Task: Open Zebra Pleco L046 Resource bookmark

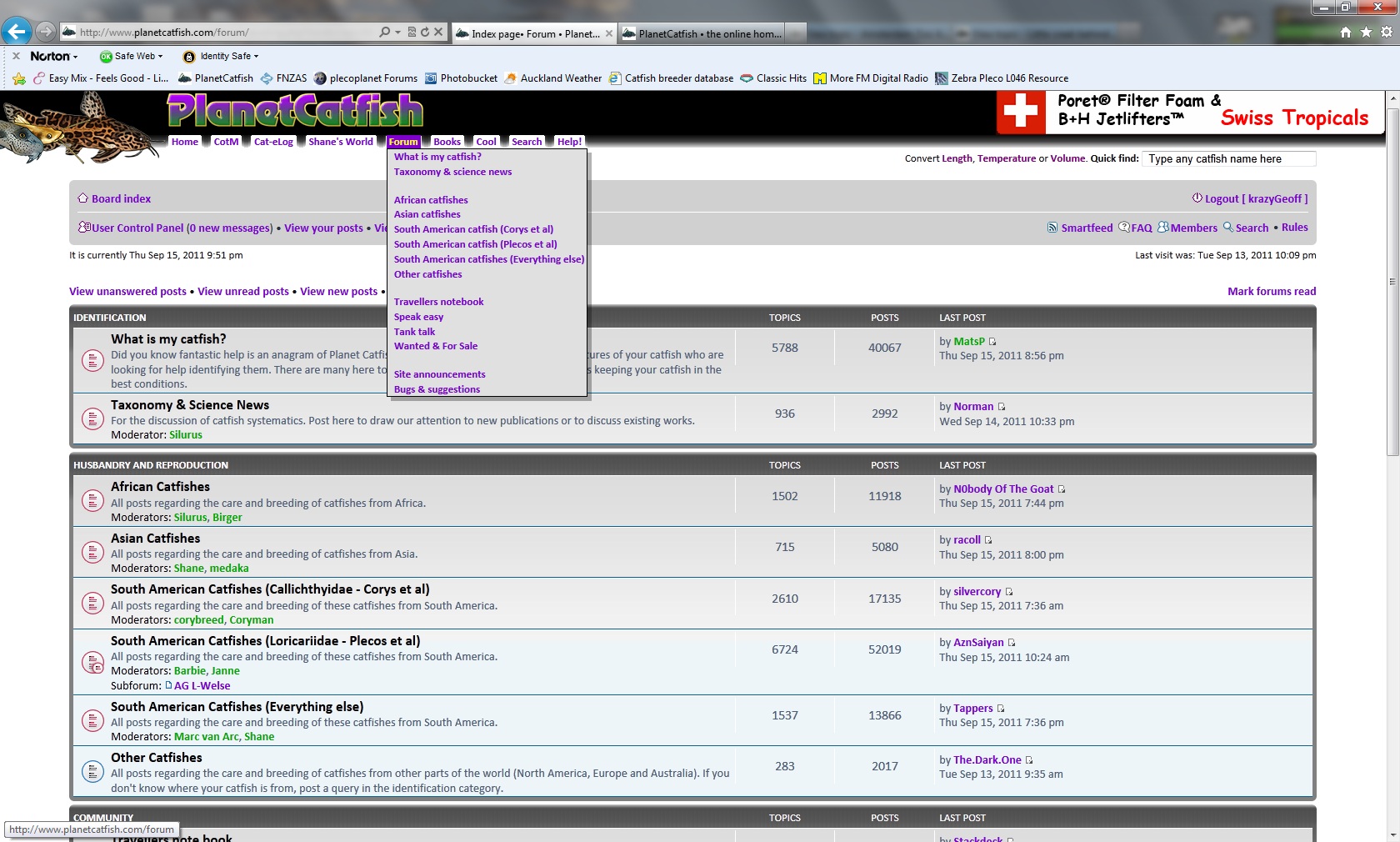Action: click(x=1002, y=78)
